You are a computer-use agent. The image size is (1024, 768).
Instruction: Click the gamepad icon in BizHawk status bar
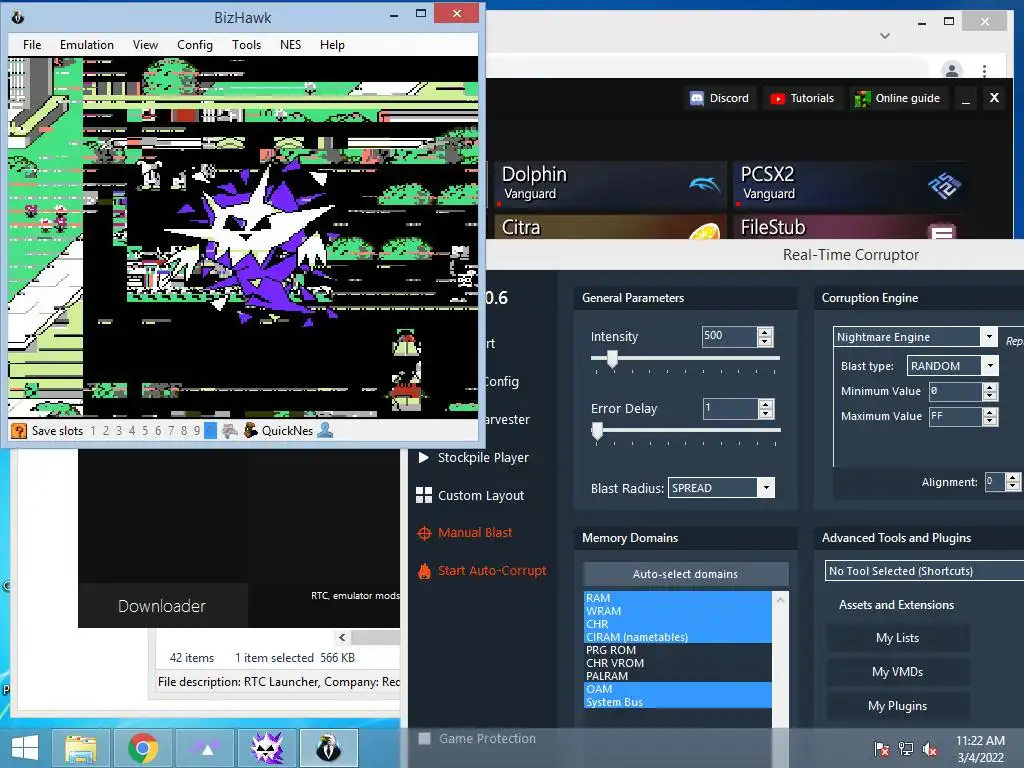point(230,431)
